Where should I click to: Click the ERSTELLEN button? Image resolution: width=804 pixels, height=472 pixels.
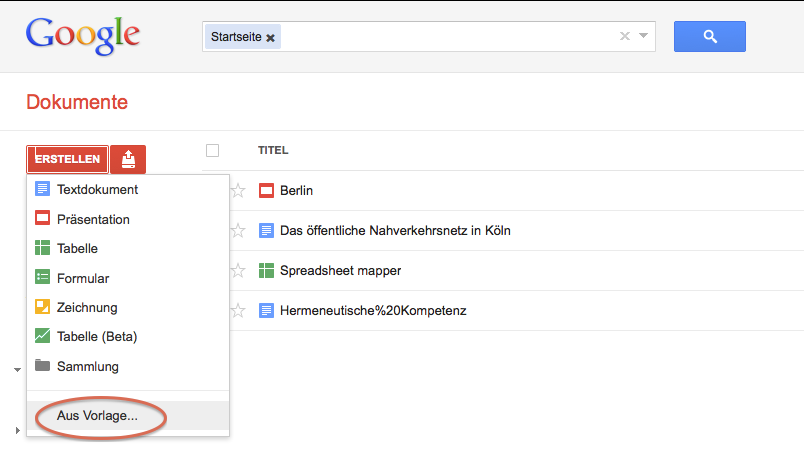[x=67, y=159]
